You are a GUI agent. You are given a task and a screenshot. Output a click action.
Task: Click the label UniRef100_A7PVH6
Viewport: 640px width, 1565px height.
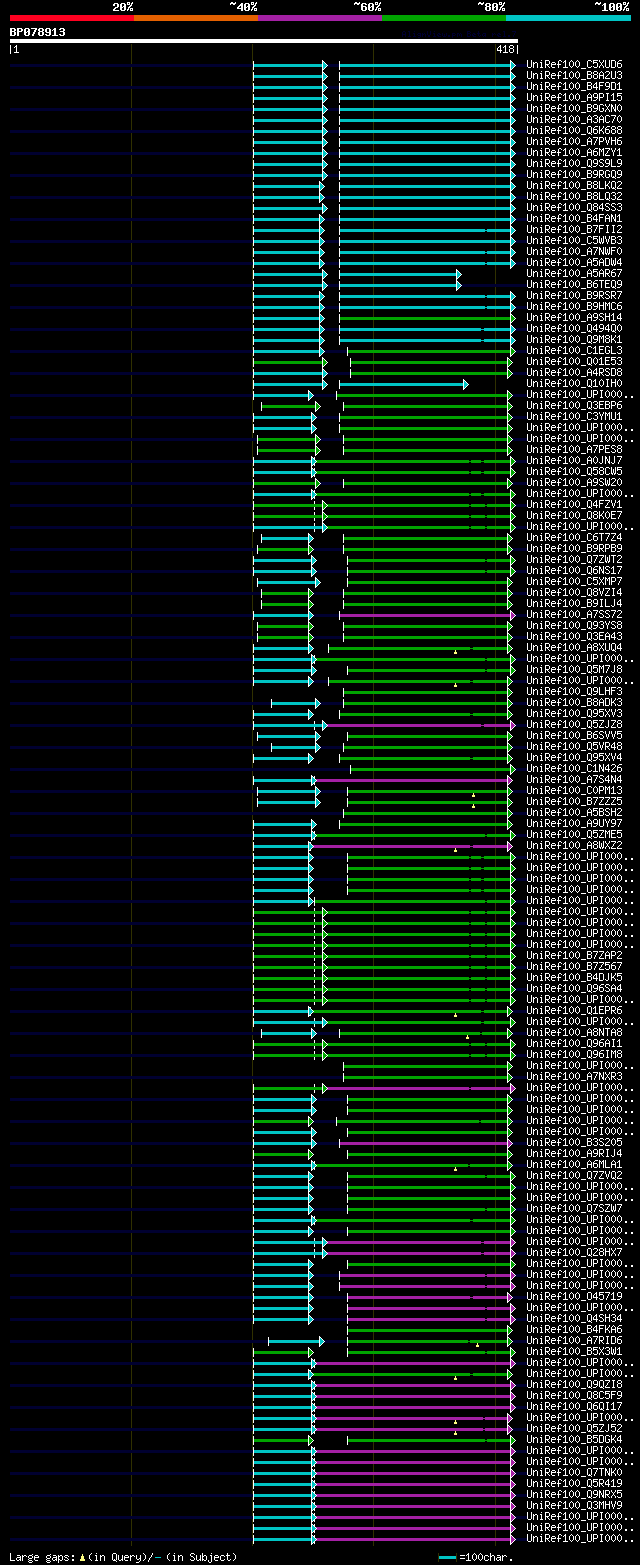pos(574,141)
